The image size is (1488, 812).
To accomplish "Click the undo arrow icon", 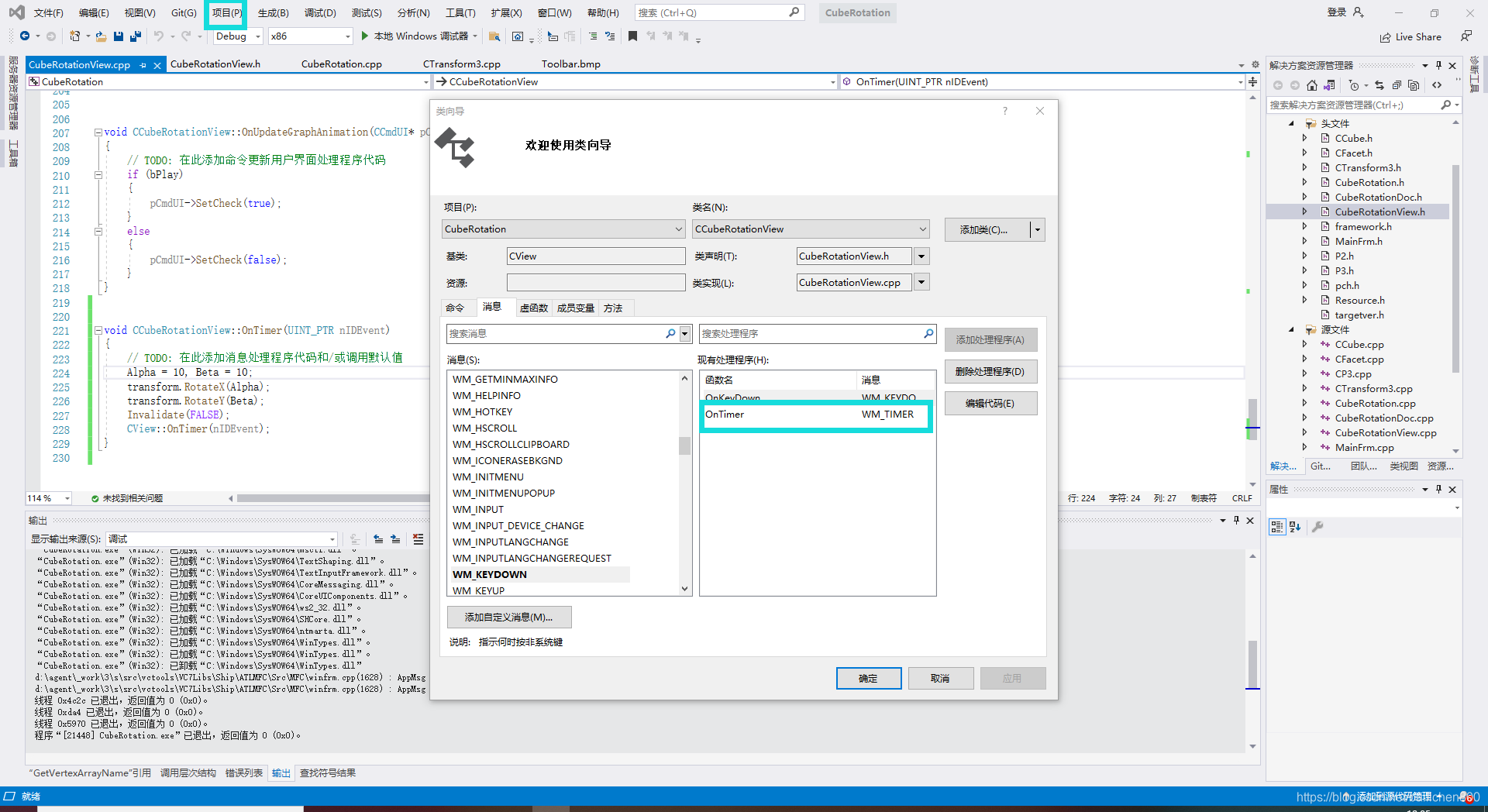I will pos(158,36).
